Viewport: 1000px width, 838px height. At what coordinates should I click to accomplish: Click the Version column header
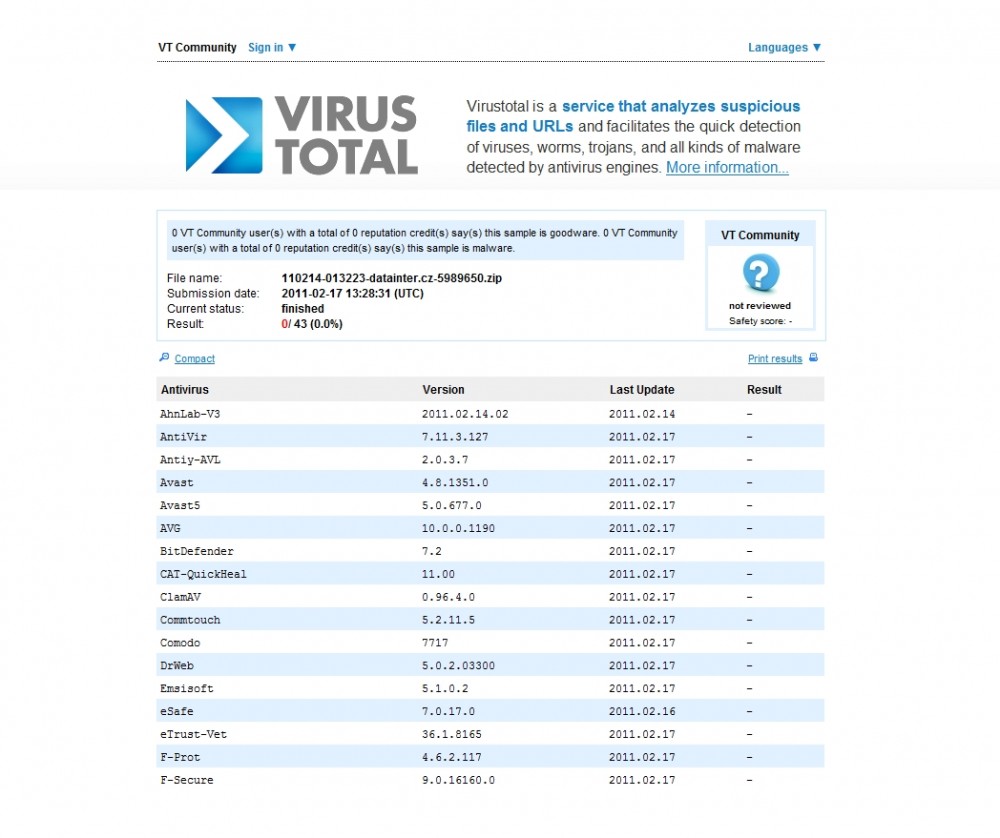[443, 390]
